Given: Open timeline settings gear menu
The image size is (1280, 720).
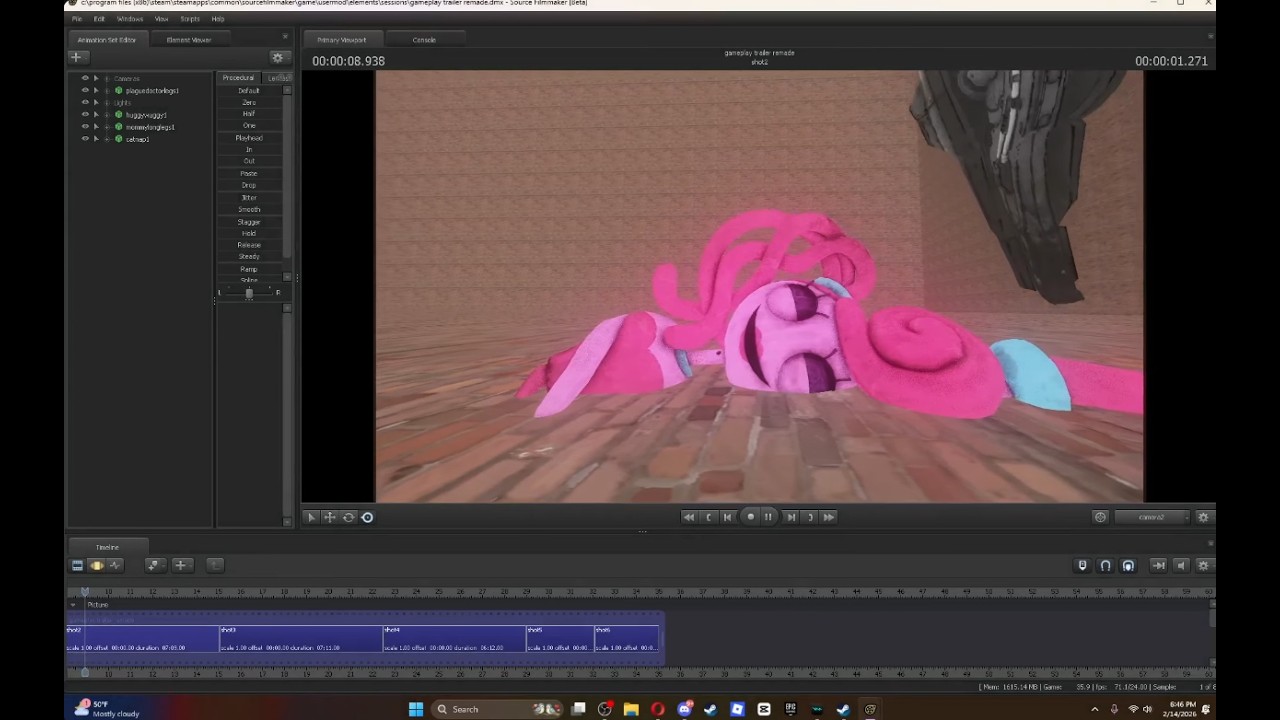Looking at the screenshot, I should coord(1203,566).
